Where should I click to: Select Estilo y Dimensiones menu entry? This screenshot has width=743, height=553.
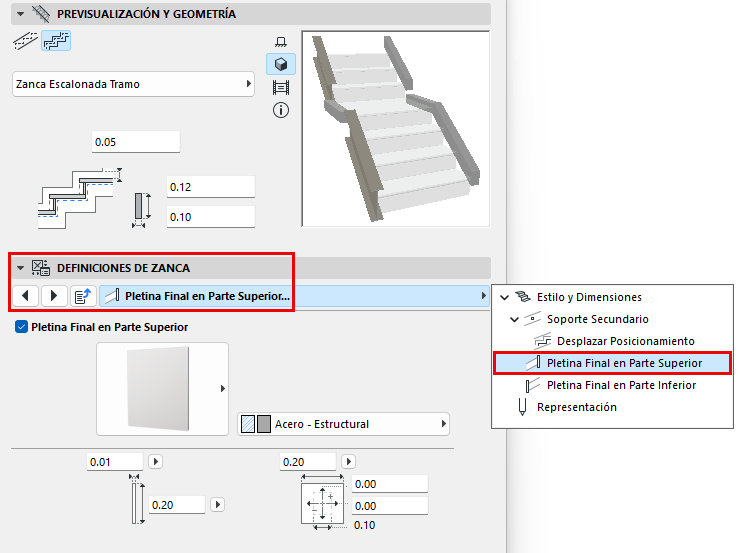589,297
